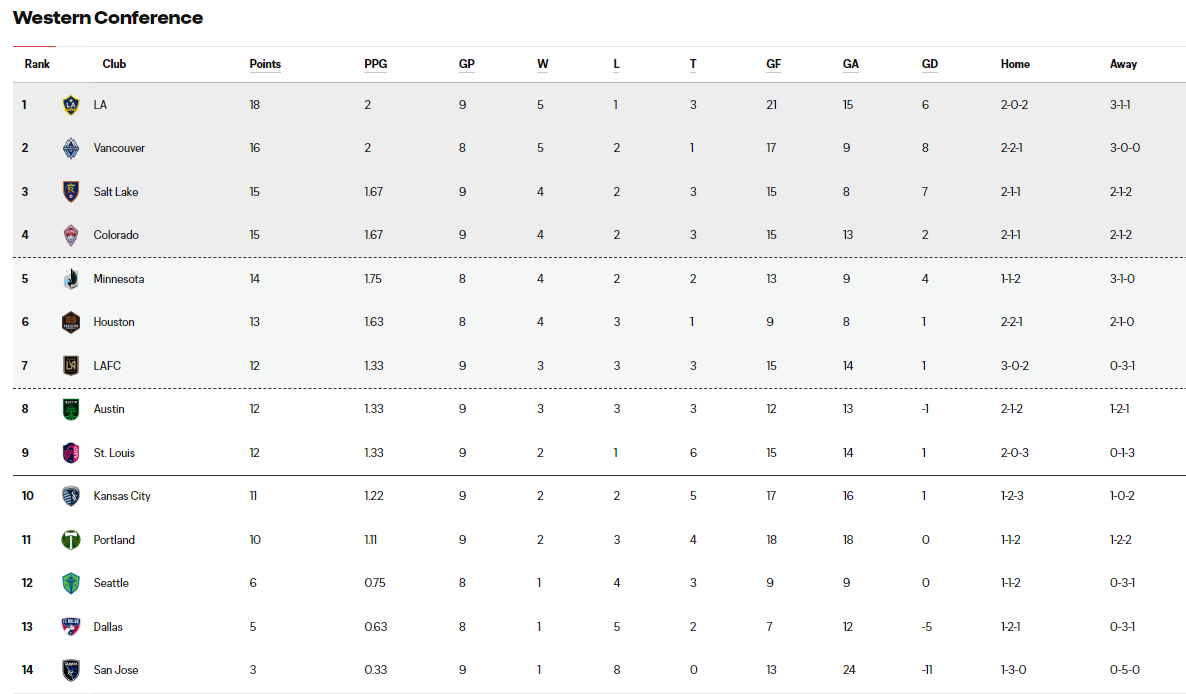Open the Kansas City club link
Viewport: 1186px width, 694px height.
(122, 496)
